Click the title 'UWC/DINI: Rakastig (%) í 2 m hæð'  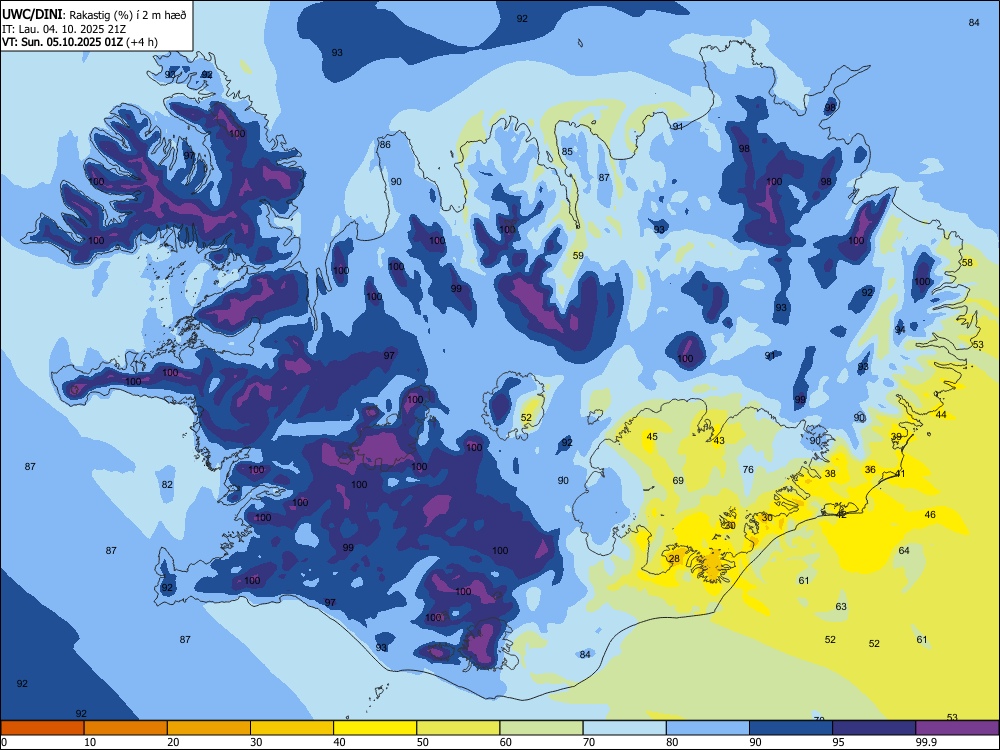pos(94,14)
